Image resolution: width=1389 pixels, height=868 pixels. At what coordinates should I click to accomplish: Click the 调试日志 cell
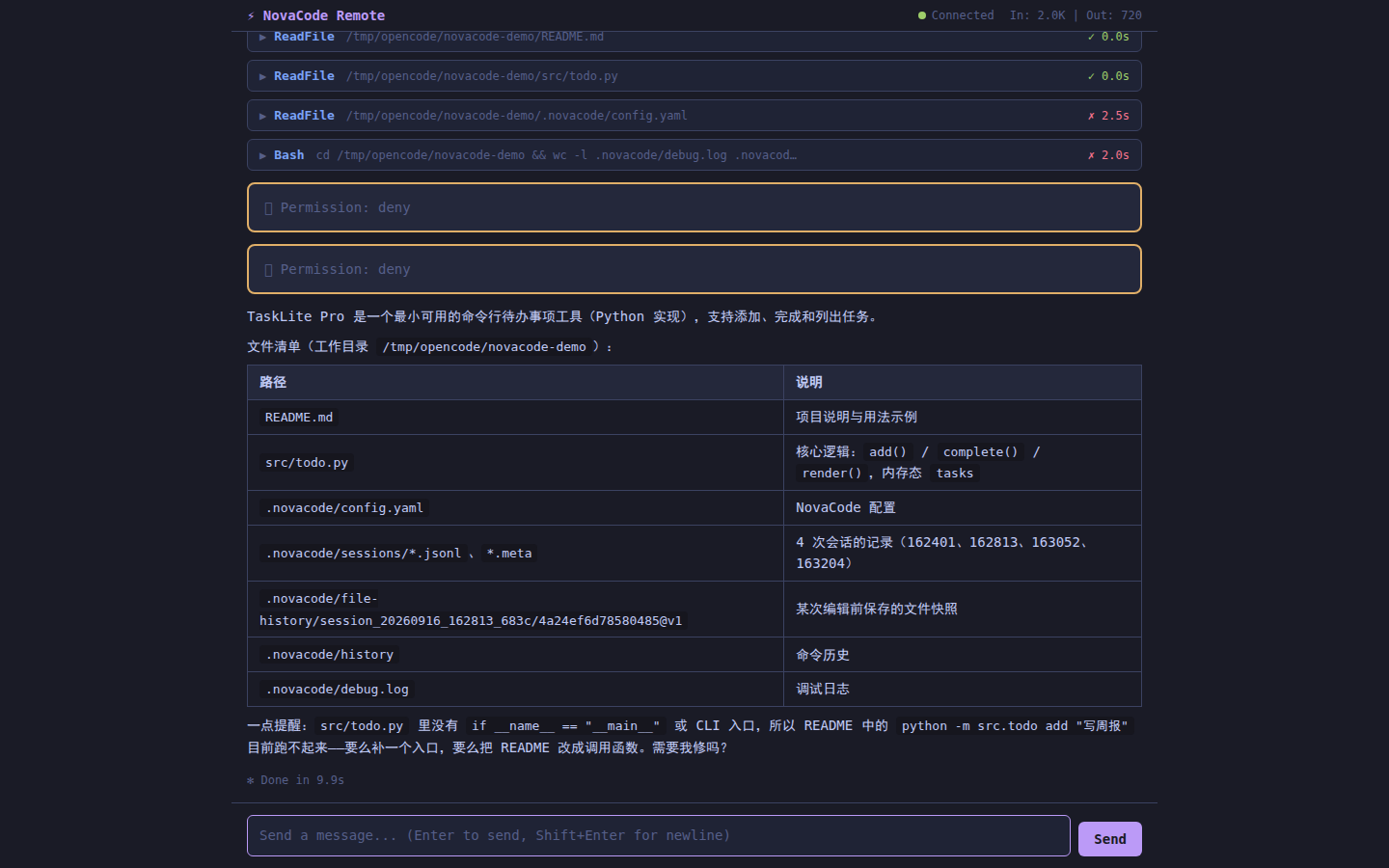[x=963, y=689]
